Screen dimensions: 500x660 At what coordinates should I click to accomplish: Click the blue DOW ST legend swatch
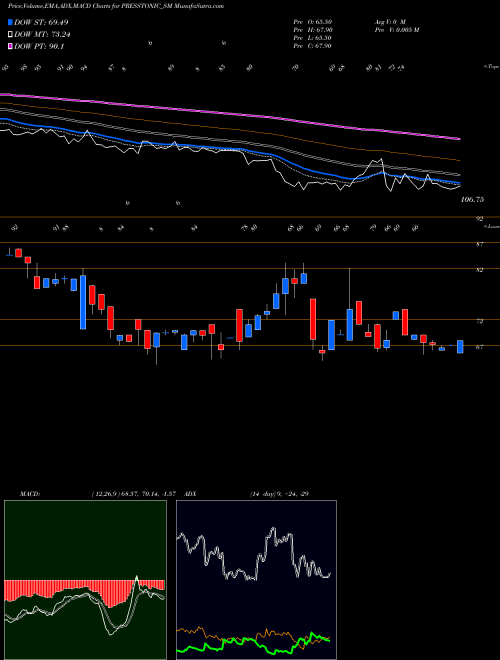click(x=10, y=22)
